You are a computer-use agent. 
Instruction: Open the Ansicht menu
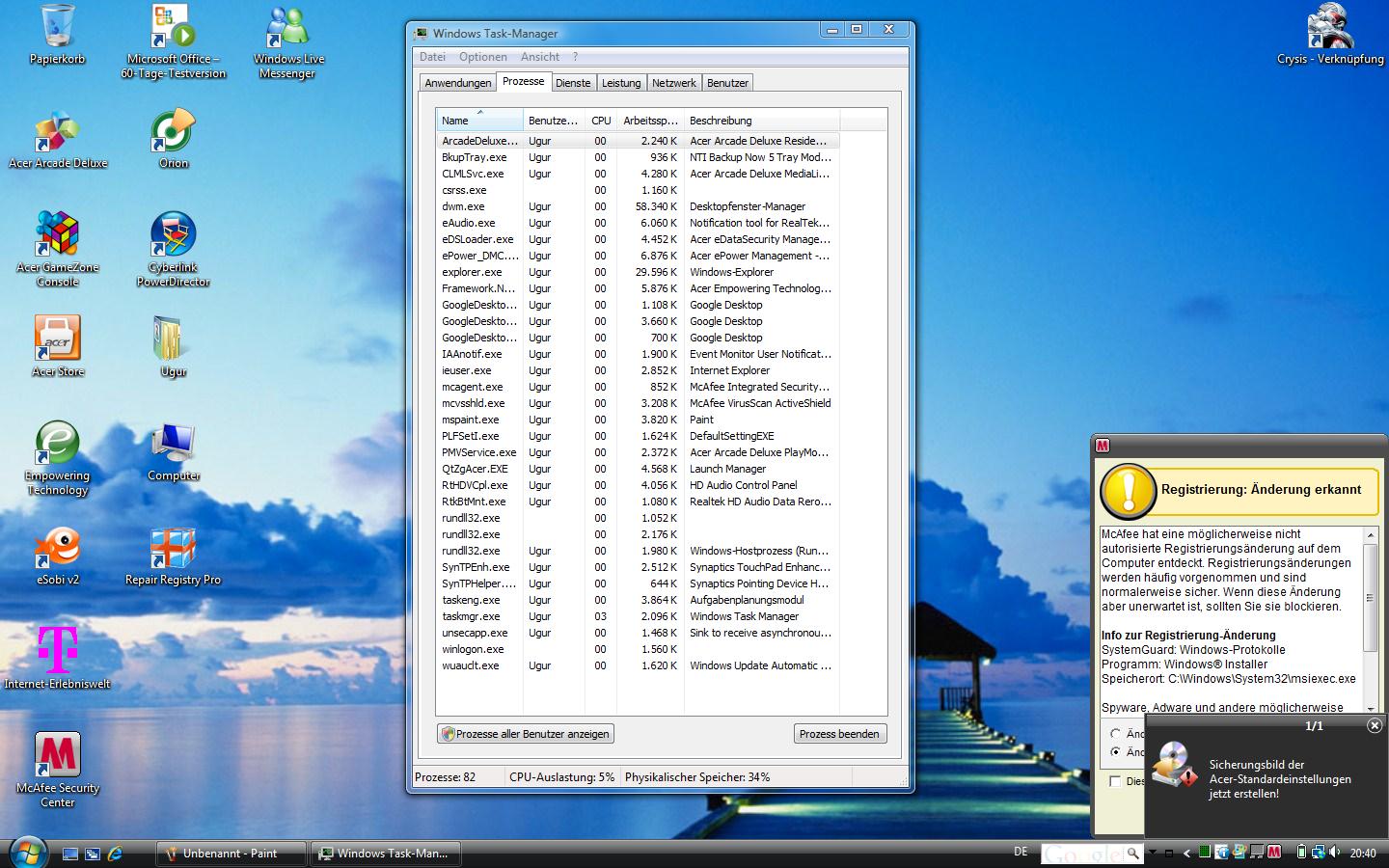click(540, 57)
